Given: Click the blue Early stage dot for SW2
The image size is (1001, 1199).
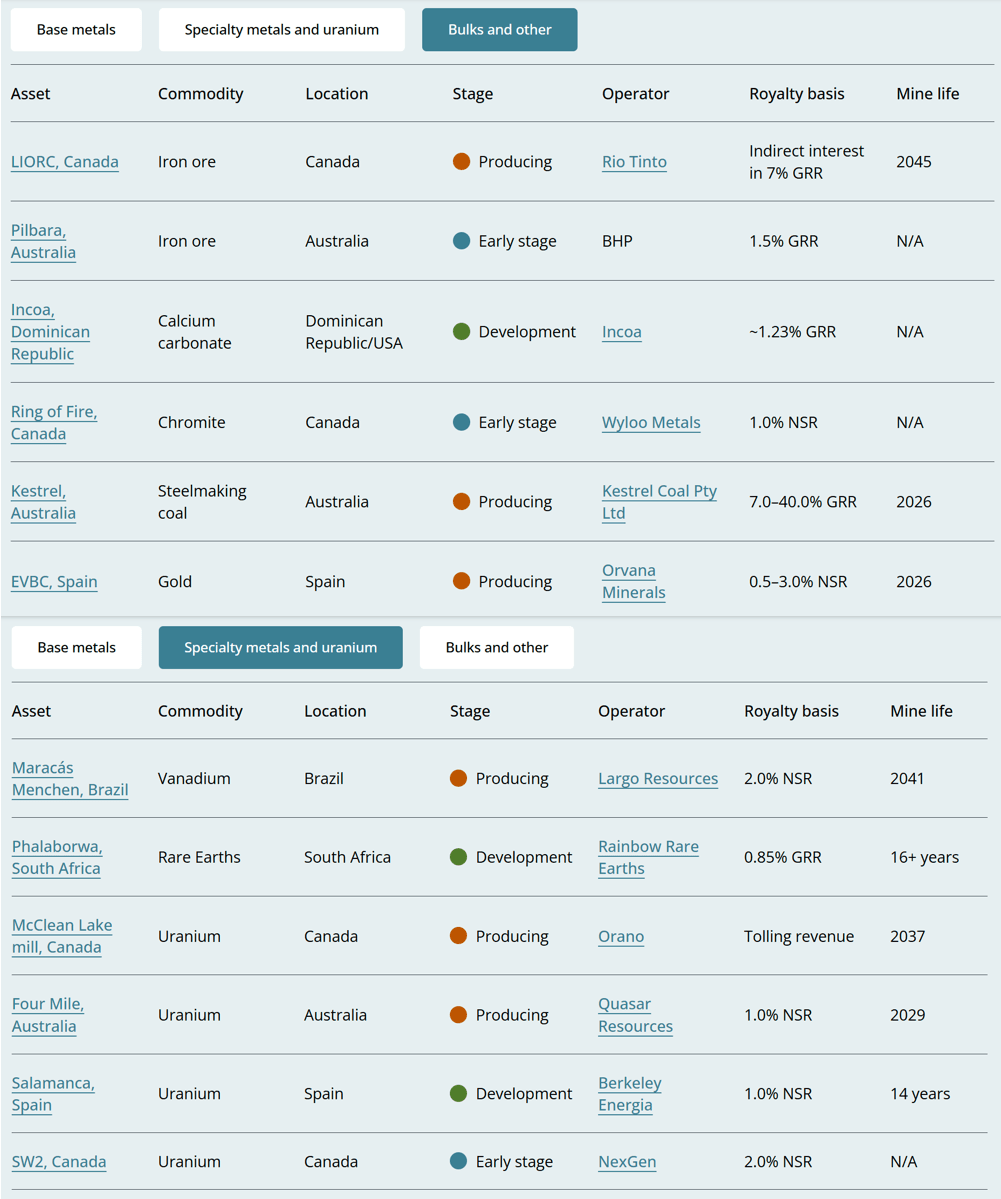Looking at the screenshot, I should coord(458,1162).
